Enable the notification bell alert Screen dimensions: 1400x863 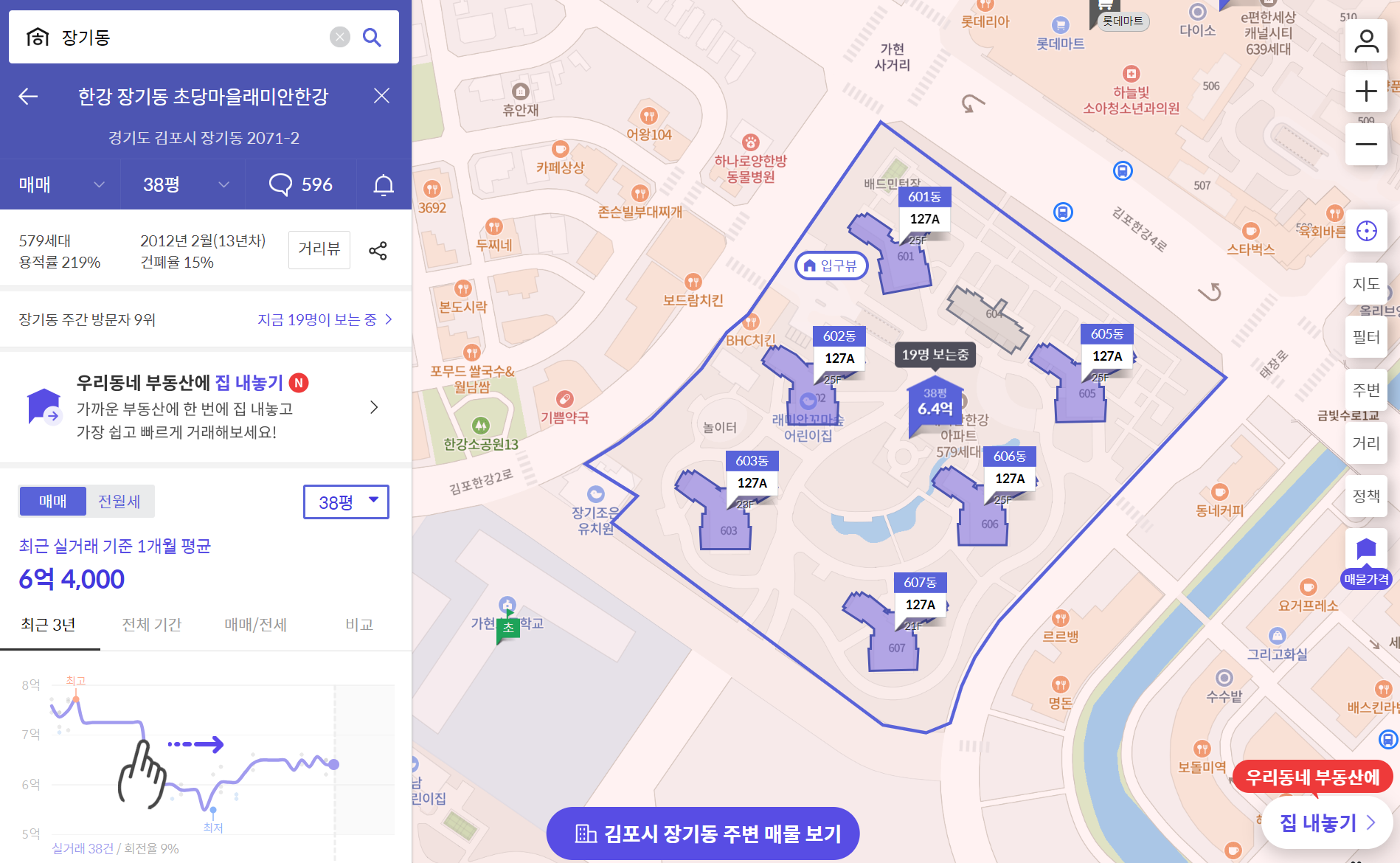[x=384, y=184]
